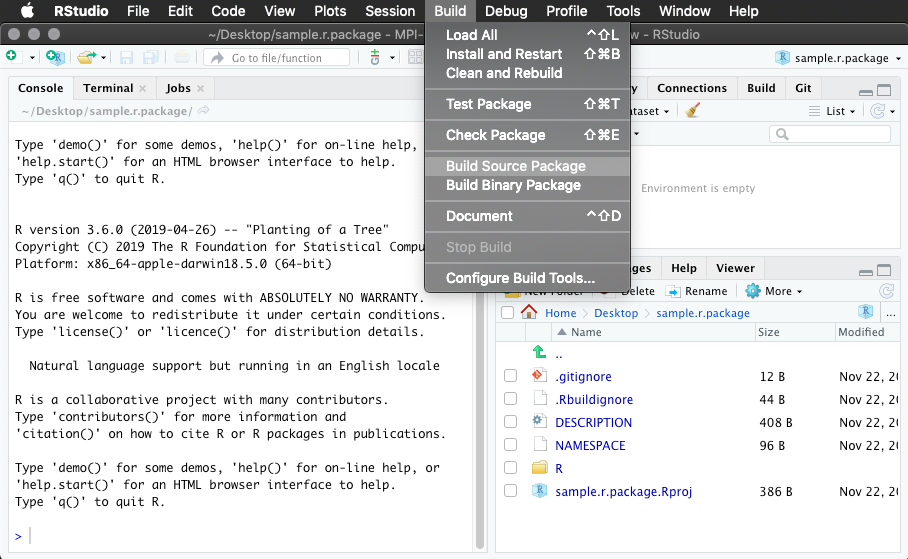Click the New File icon in toolbar

(11, 56)
